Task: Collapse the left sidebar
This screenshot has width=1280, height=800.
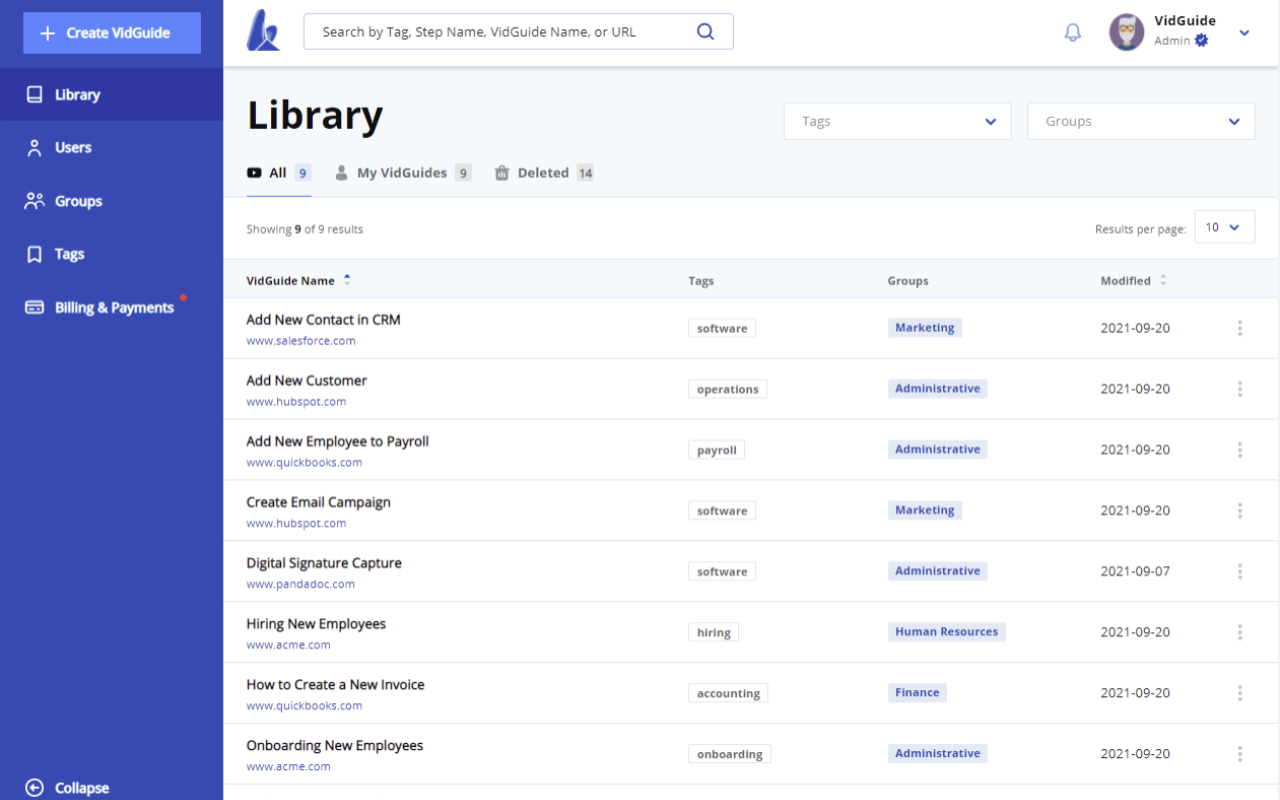Action: pos(65,787)
